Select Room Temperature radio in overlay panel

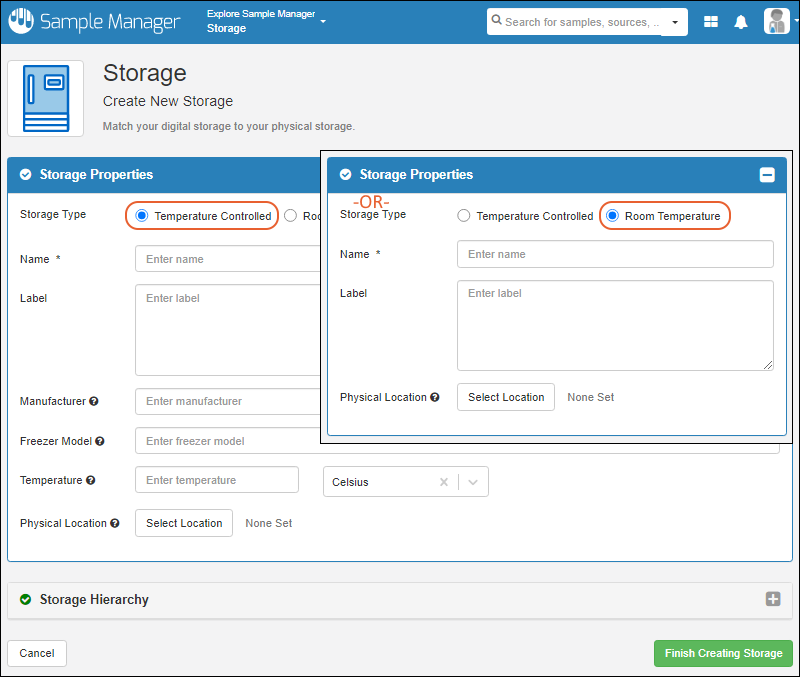pos(613,216)
